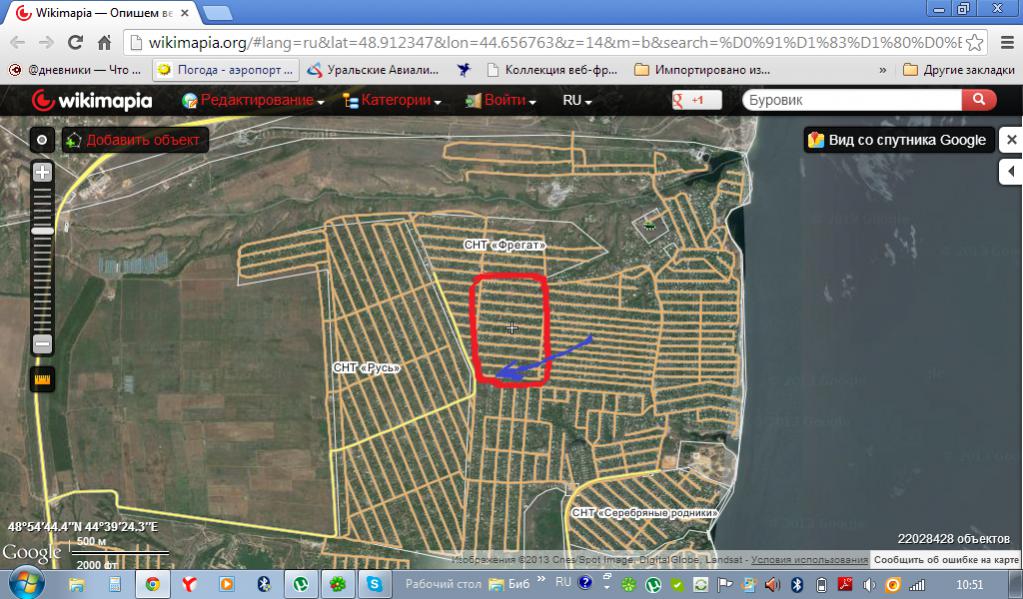The image size is (1023, 599).
Task: Reload the page in Chrome
Action: tap(75, 42)
